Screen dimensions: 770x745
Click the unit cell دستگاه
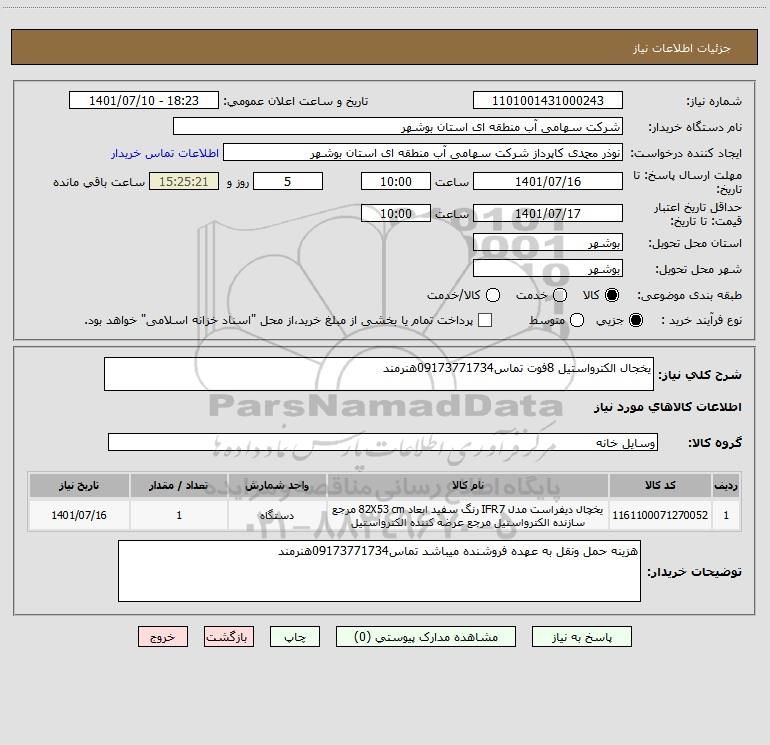click(277, 515)
